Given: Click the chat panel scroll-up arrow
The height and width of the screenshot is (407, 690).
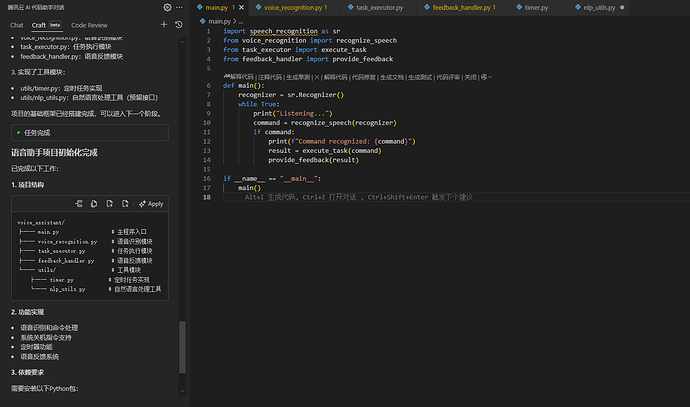Looking at the screenshot, I should 182,42.
